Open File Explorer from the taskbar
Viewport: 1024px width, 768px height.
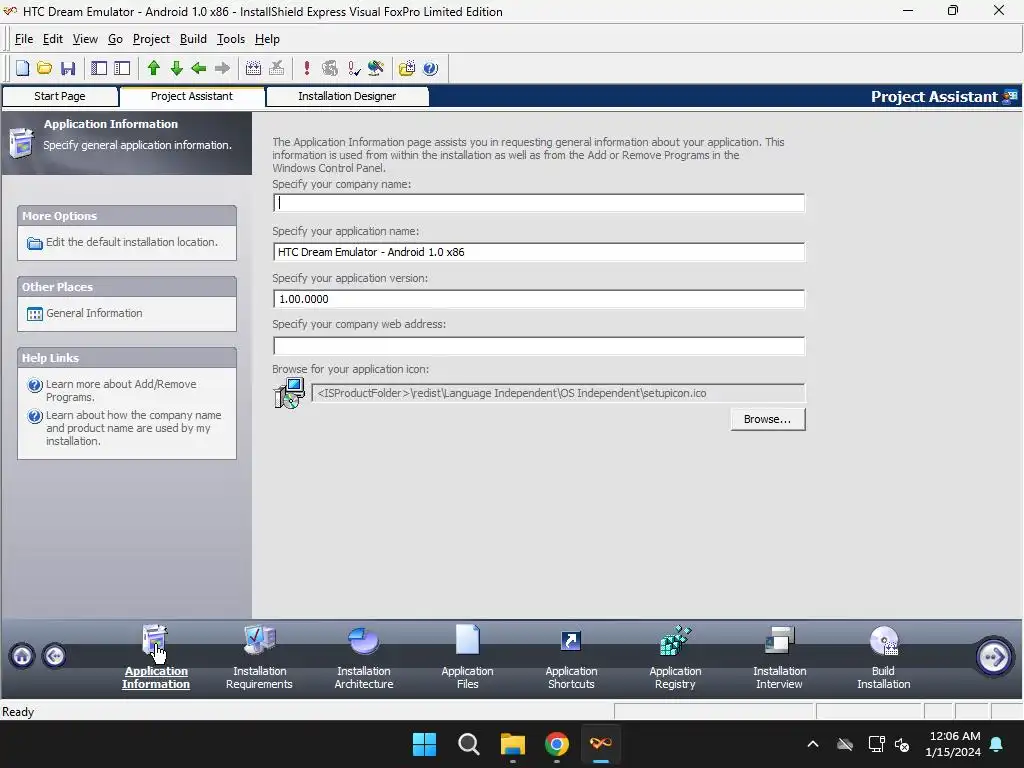[513, 744]
